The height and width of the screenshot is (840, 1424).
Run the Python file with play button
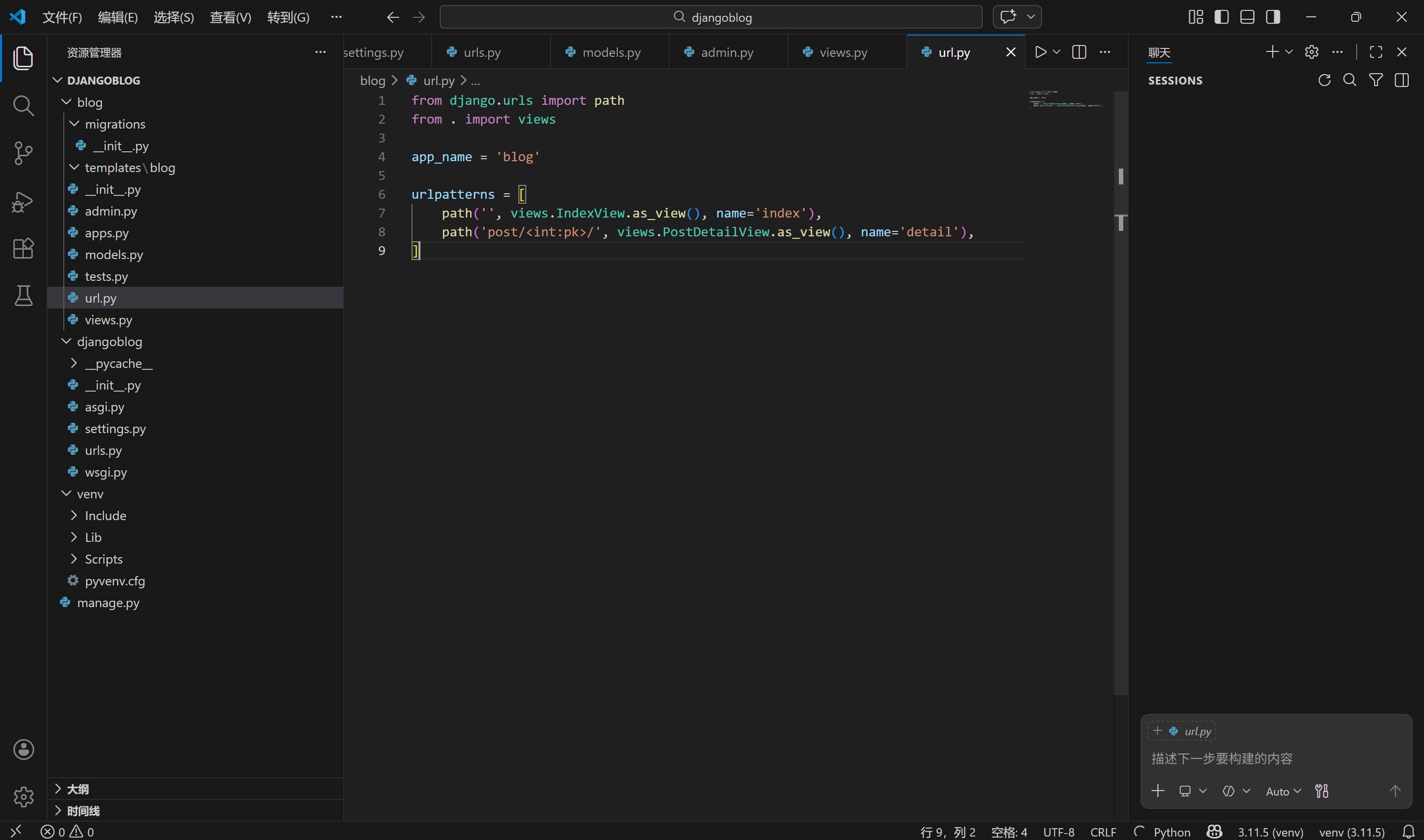pos(1040,52)
